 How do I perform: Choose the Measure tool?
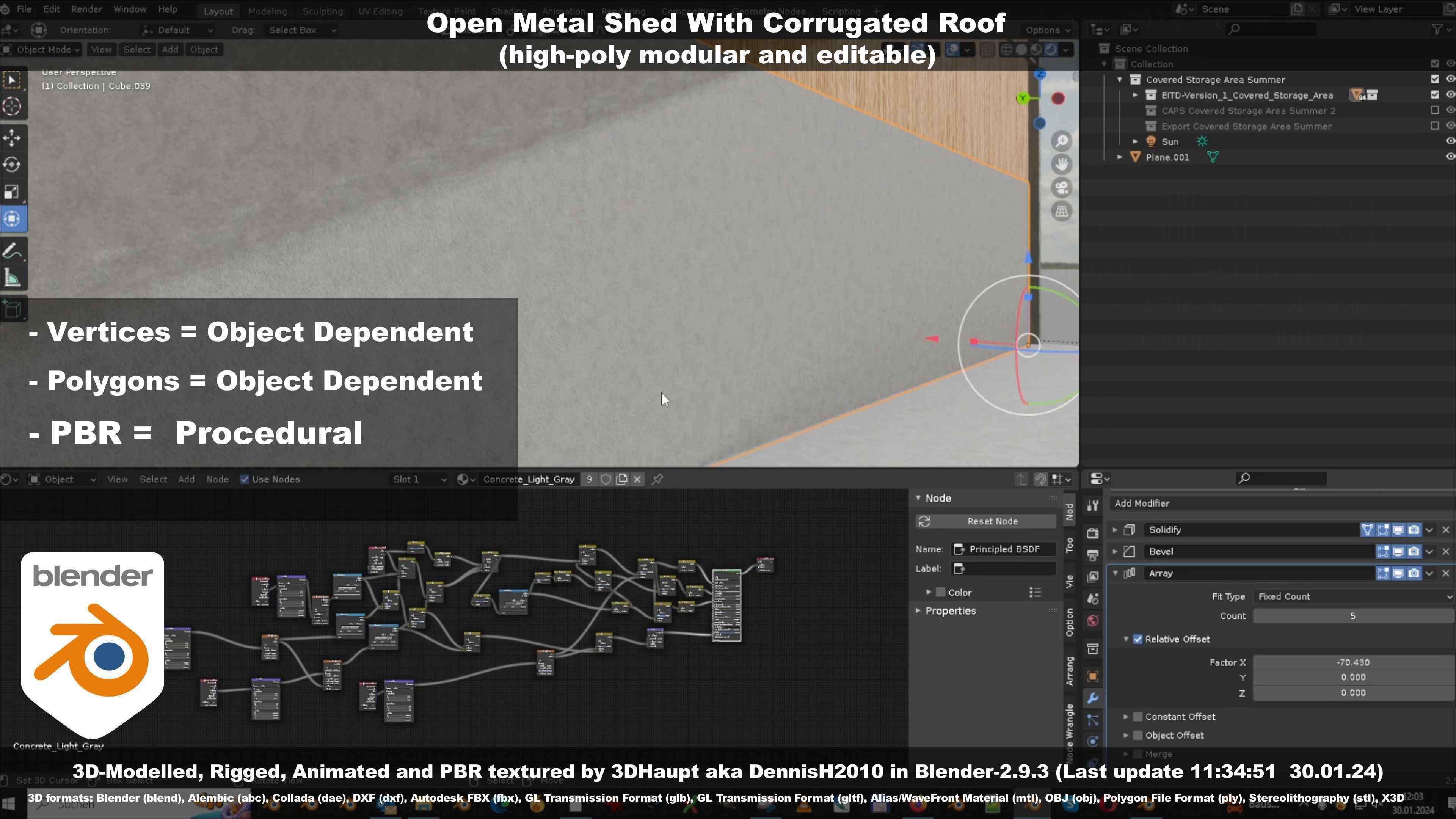tap(13, 278)
